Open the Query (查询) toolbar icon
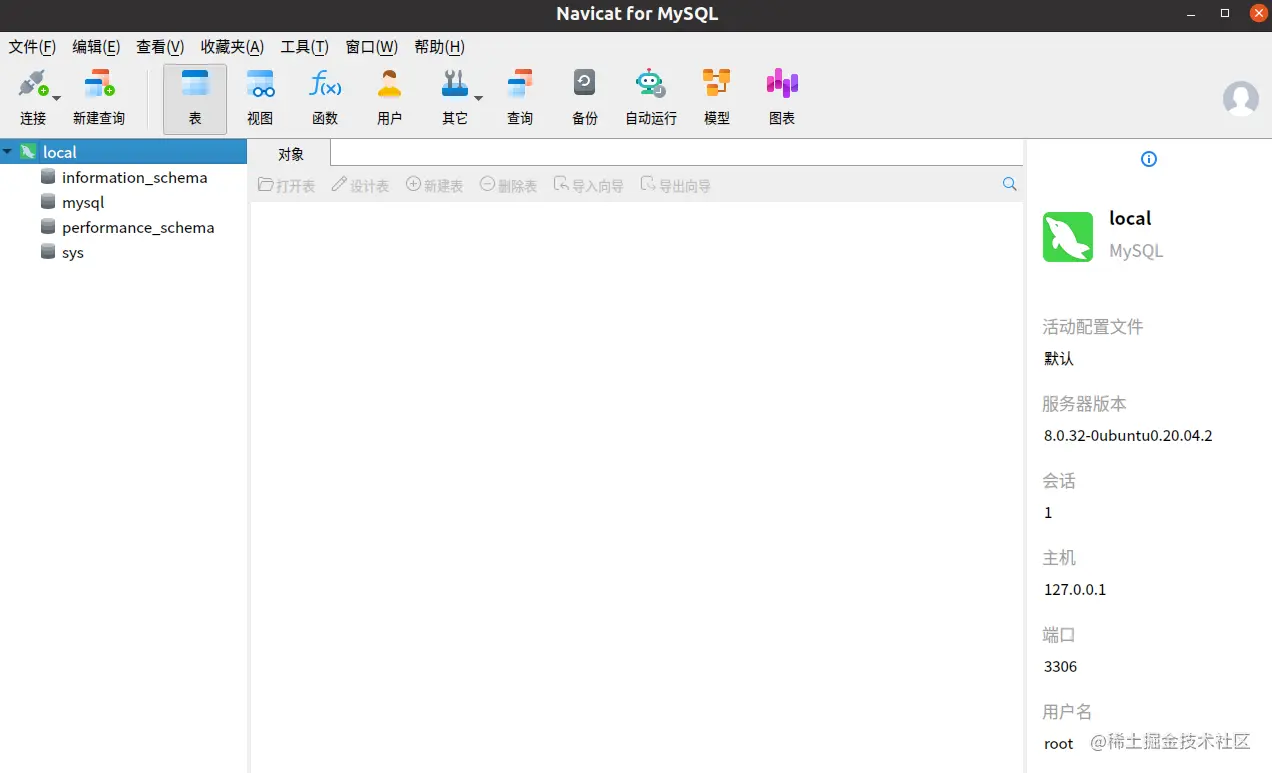Screen dimensions: 1272x773 click(520, 97)
